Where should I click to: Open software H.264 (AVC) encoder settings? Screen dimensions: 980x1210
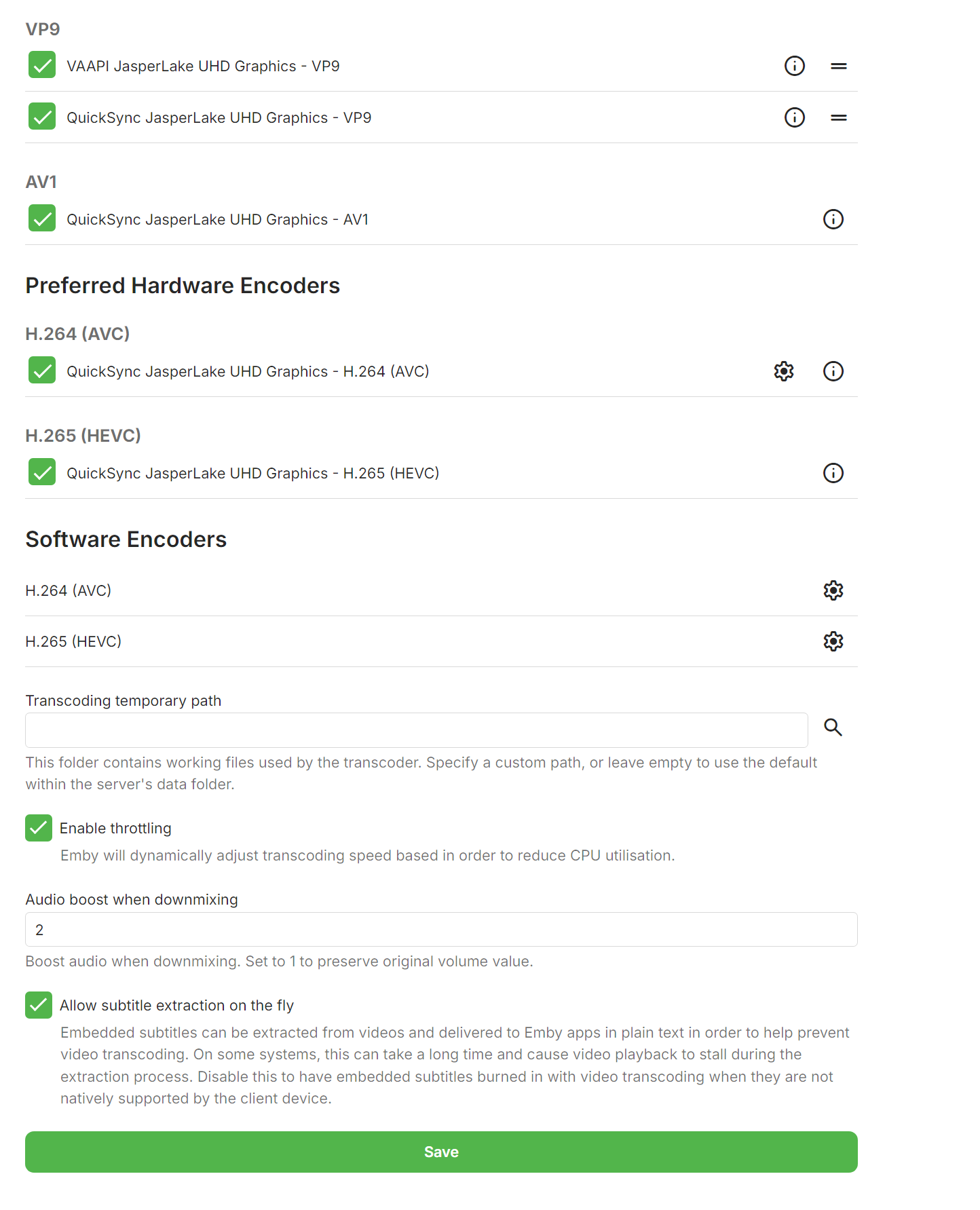[x=833, y=590]
